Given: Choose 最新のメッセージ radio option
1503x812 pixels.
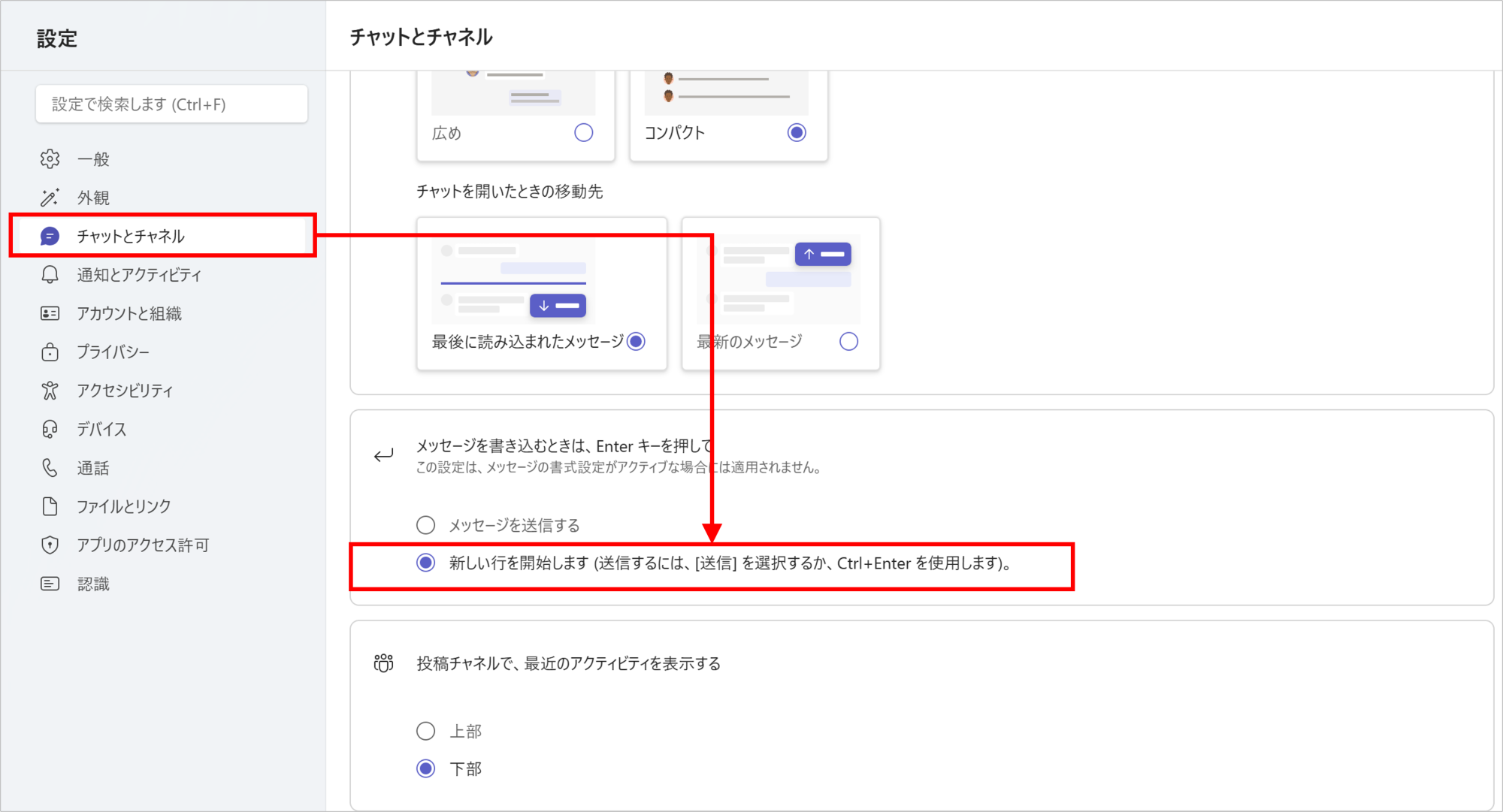Looking at the screenshot, I should point(848,342).
